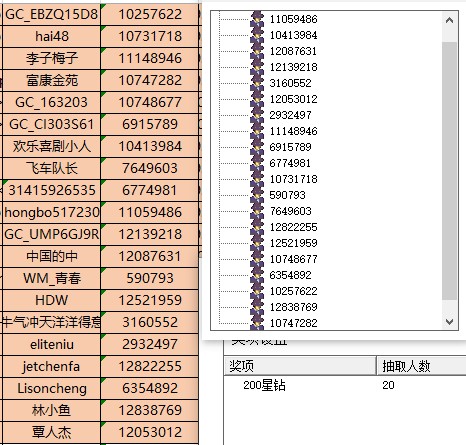Click spreadsheet cell GC_163203
The width and height of the screenshot is (466, 445).
click(x=51, y=102)
